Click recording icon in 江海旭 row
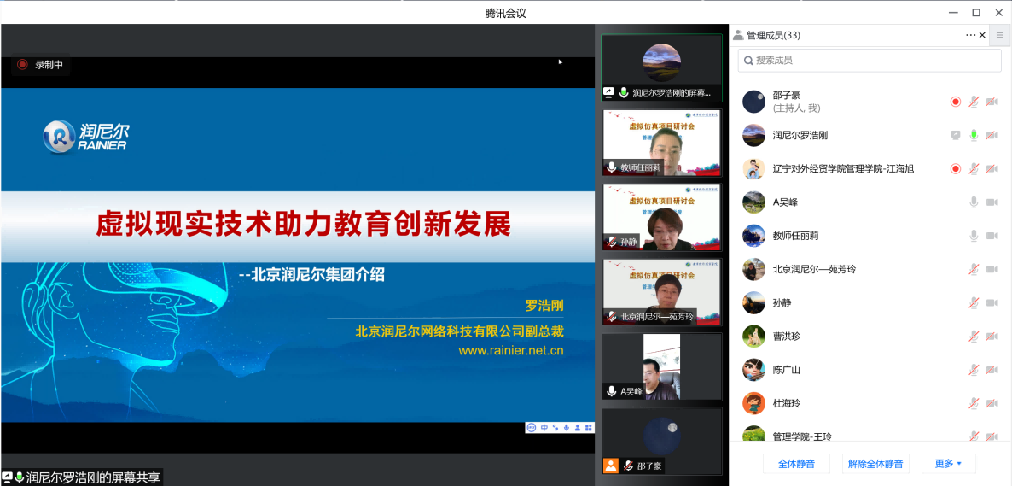This screenshot has height=486, width=1012. pos(956,169)
